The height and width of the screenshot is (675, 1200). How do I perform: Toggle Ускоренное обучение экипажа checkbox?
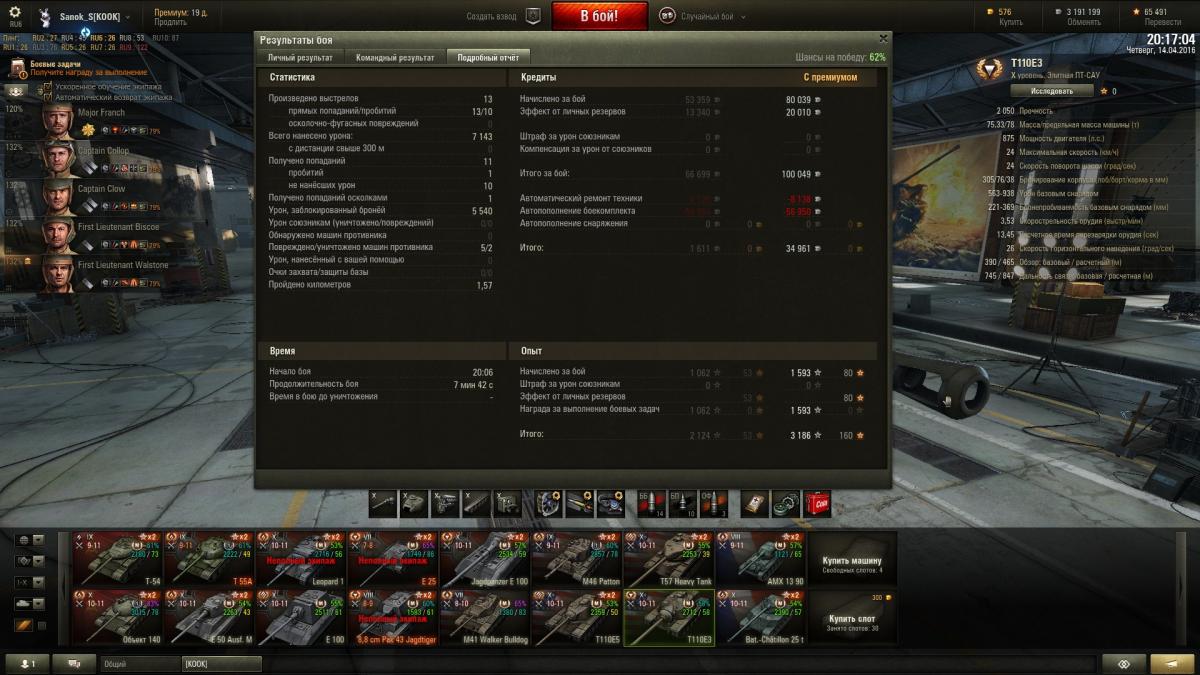point(47,87)
